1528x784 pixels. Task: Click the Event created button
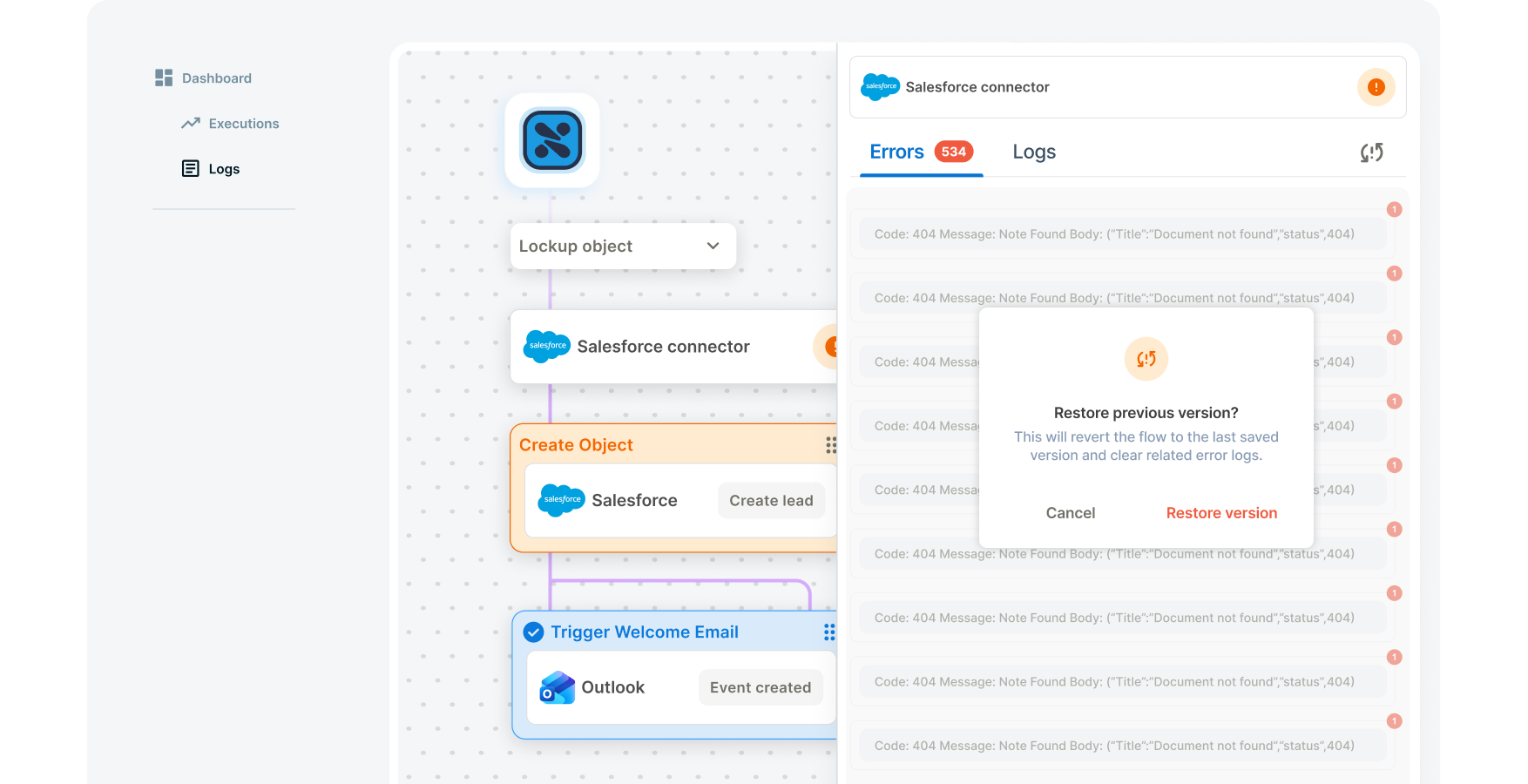click(x=761, y=687)
